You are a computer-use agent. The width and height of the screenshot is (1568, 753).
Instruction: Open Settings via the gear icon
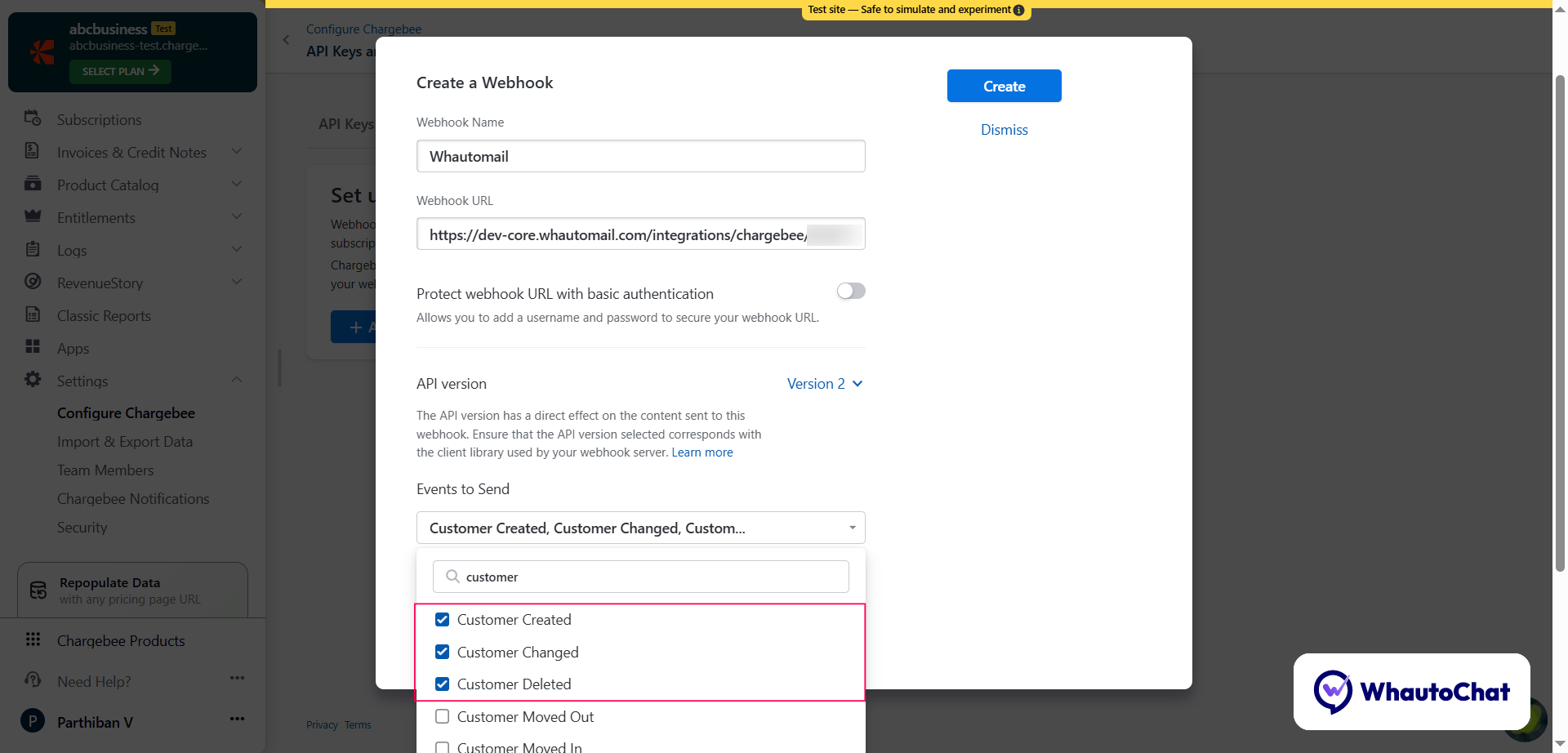click(33, 381)
